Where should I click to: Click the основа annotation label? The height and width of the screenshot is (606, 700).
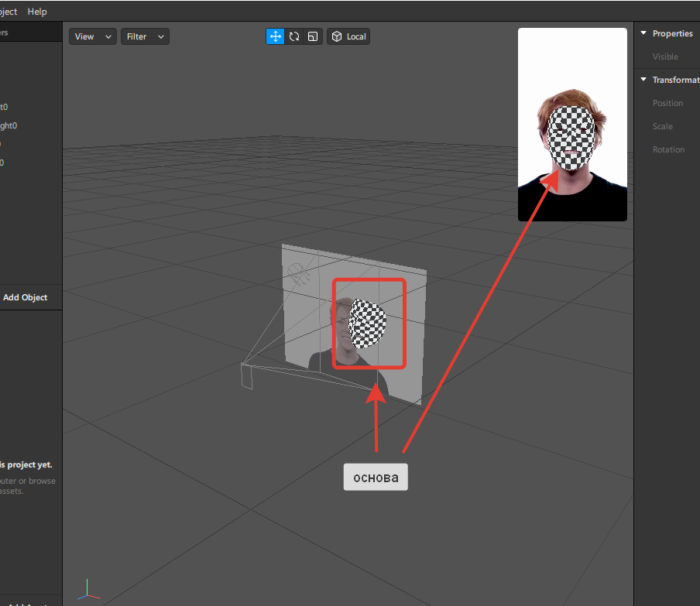376,477
